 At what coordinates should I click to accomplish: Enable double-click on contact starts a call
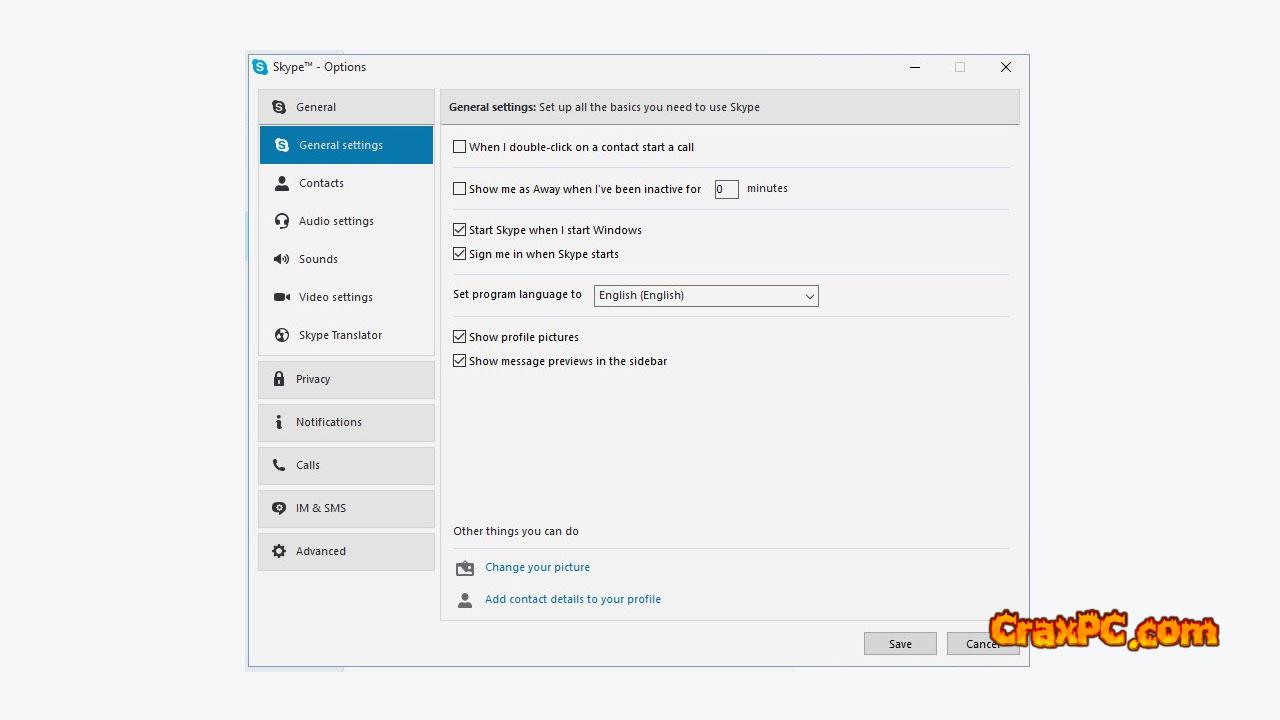point(460,147)
